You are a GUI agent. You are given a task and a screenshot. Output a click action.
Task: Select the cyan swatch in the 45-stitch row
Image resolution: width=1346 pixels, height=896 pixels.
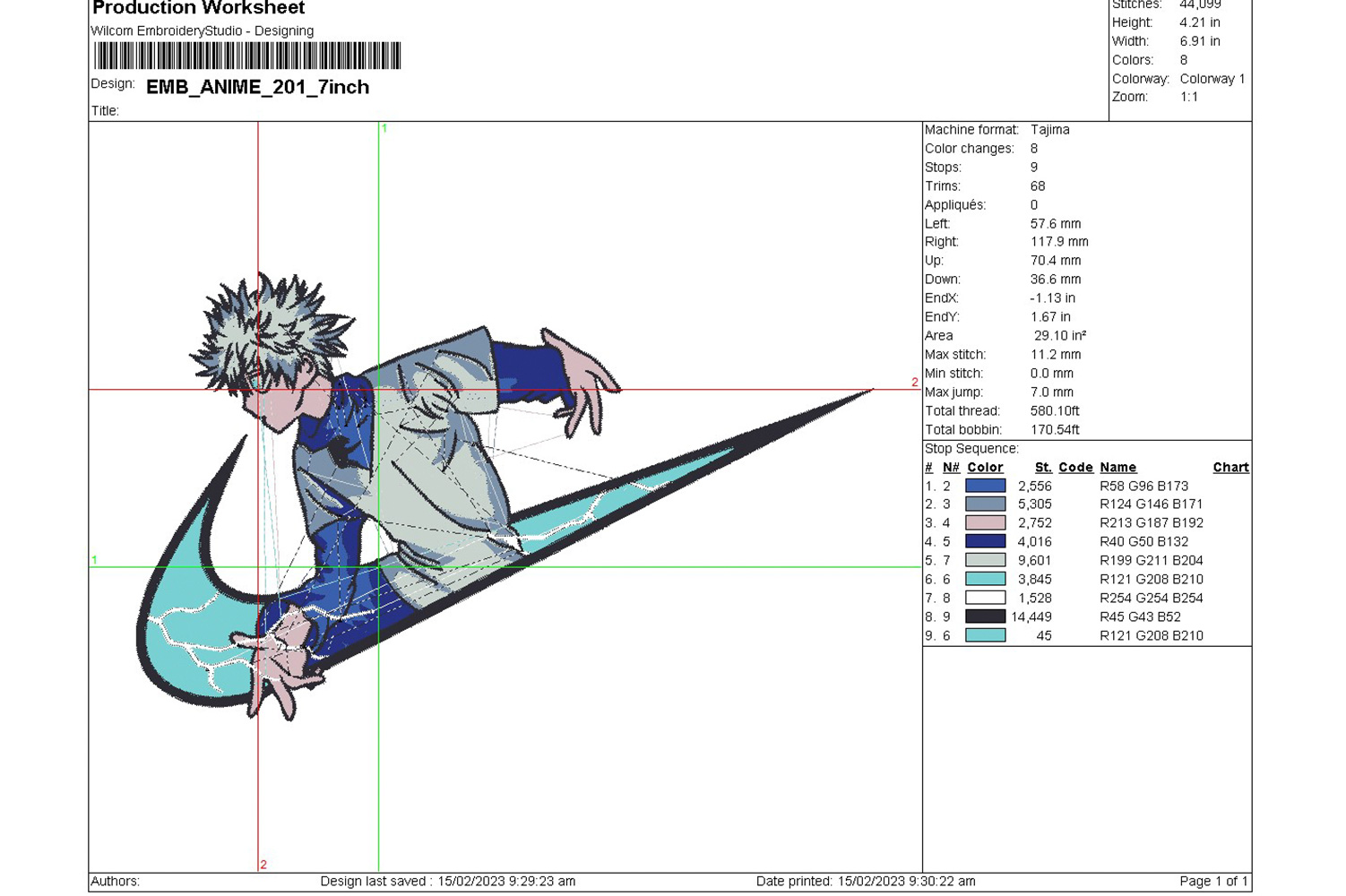(985, 635)
